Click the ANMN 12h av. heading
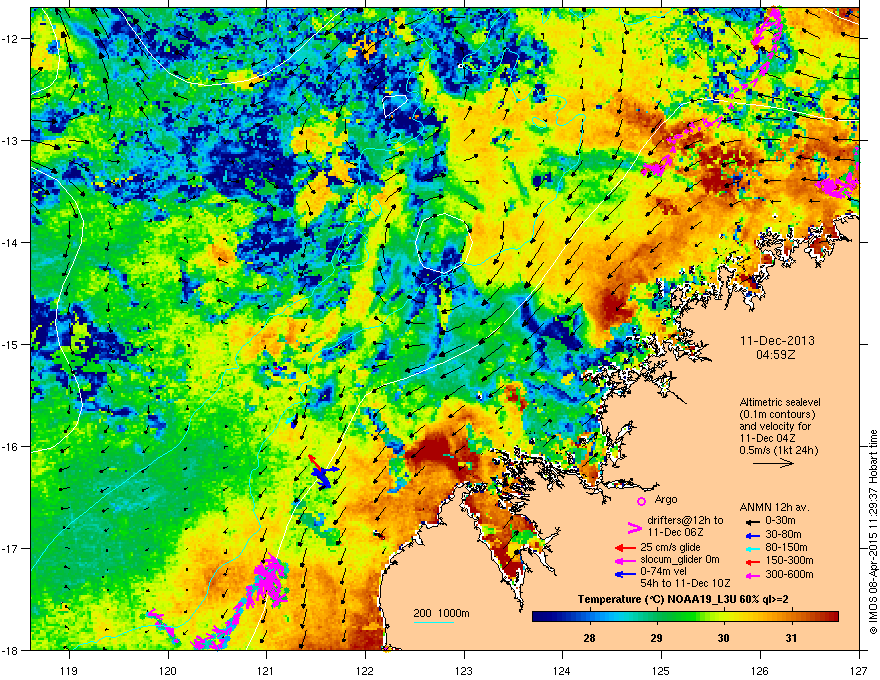The height and width of the screenshot is (680, 880). click(774, 507)
